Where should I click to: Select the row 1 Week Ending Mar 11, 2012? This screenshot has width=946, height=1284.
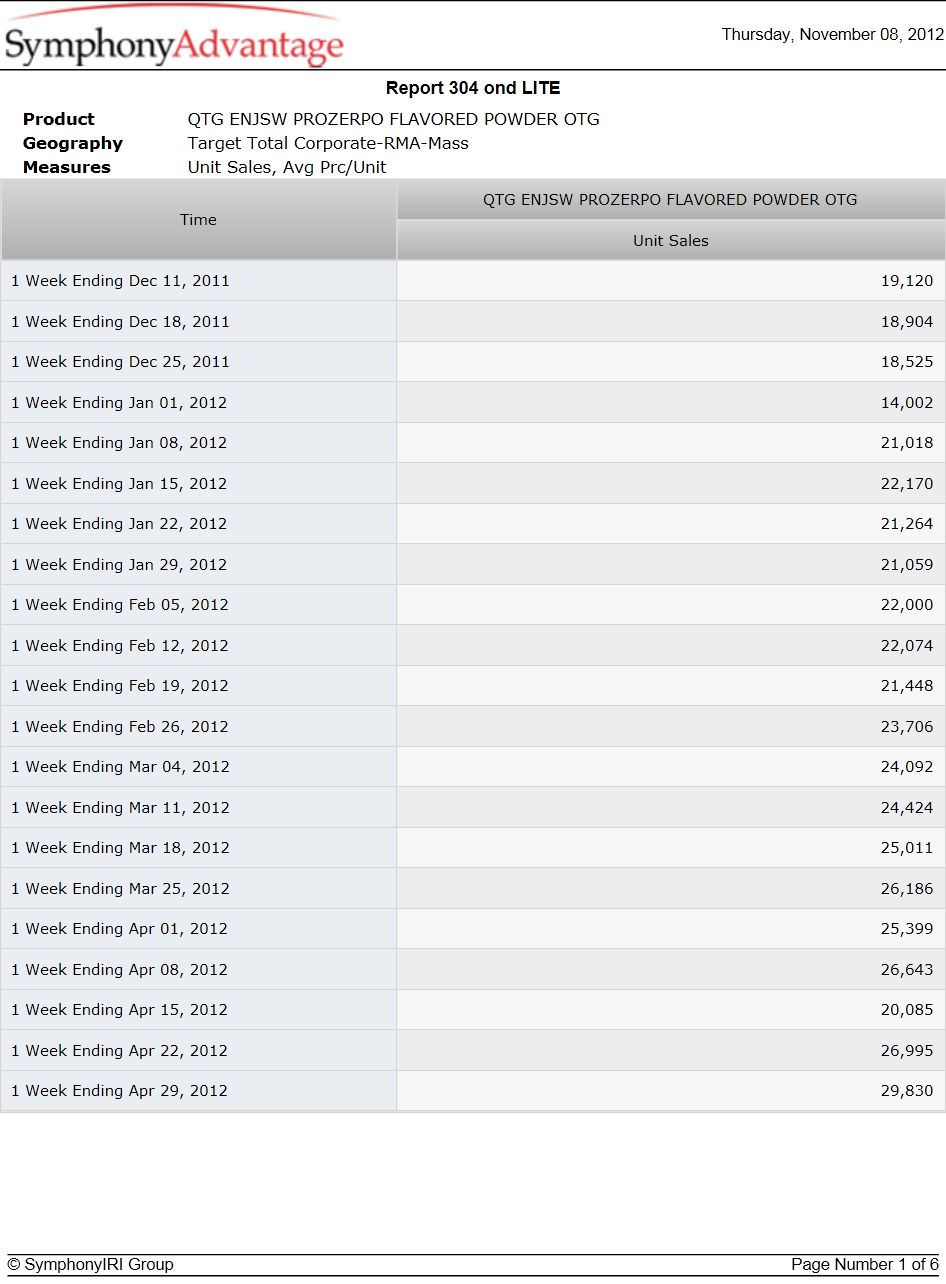pos(473,808)
